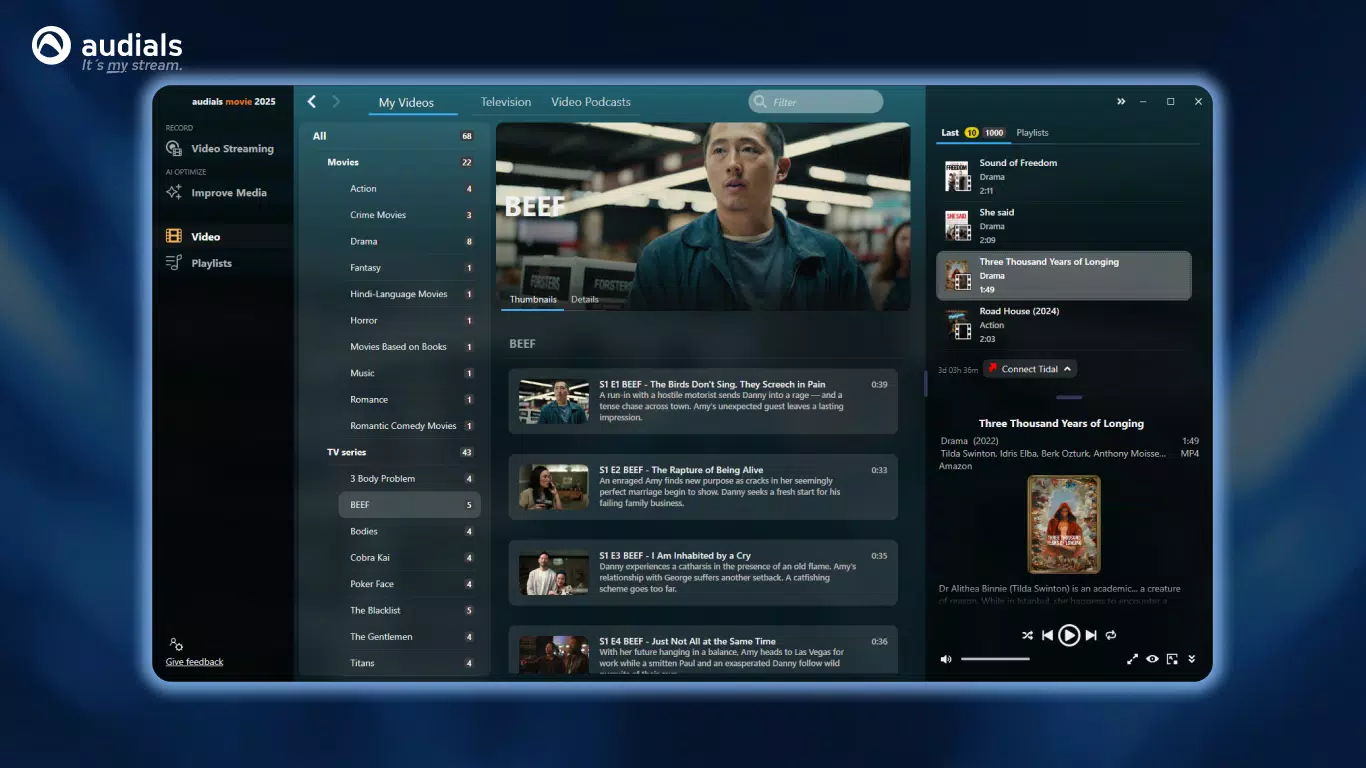The image size is (1366, 768).
Task: Adjust the volume slider
Action: coord(995,659)
